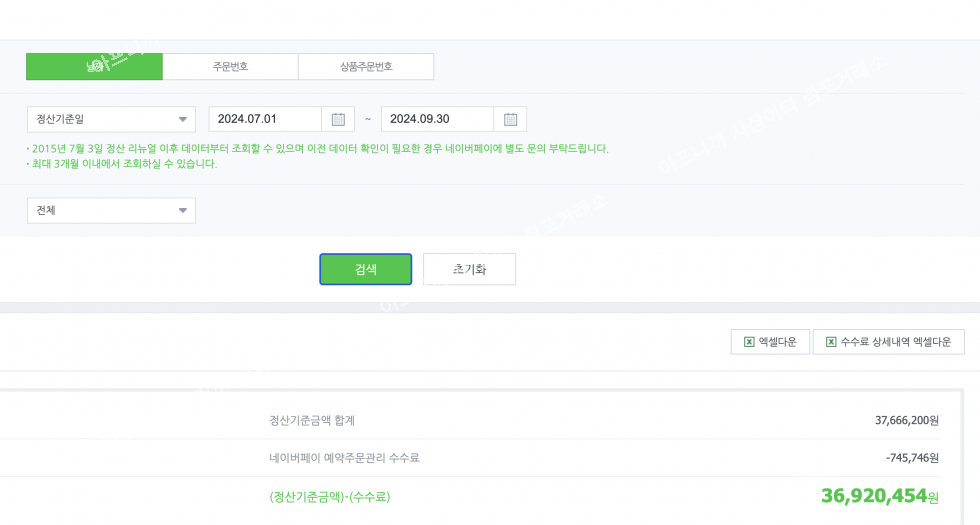The height and width of the screenshot is (525, 980).
Task: Open the 전체 filter dropdown
Action: pos(111,210)
